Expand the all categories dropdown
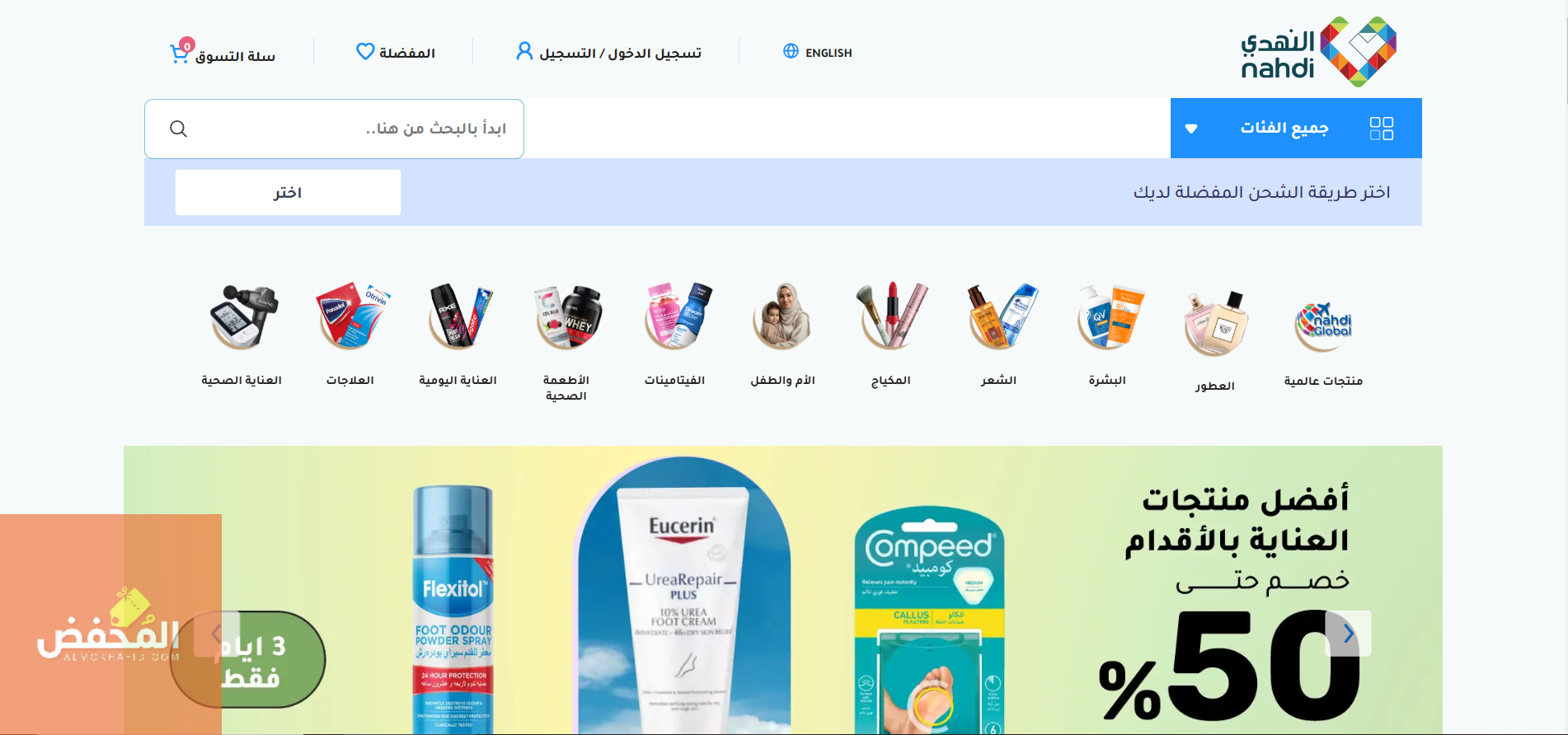 [x=1190, y=129]
